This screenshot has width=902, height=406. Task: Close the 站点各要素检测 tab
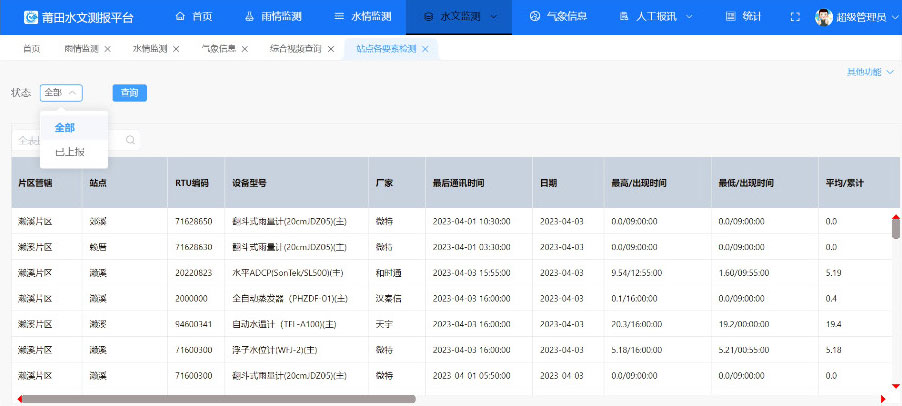[425, 49]
